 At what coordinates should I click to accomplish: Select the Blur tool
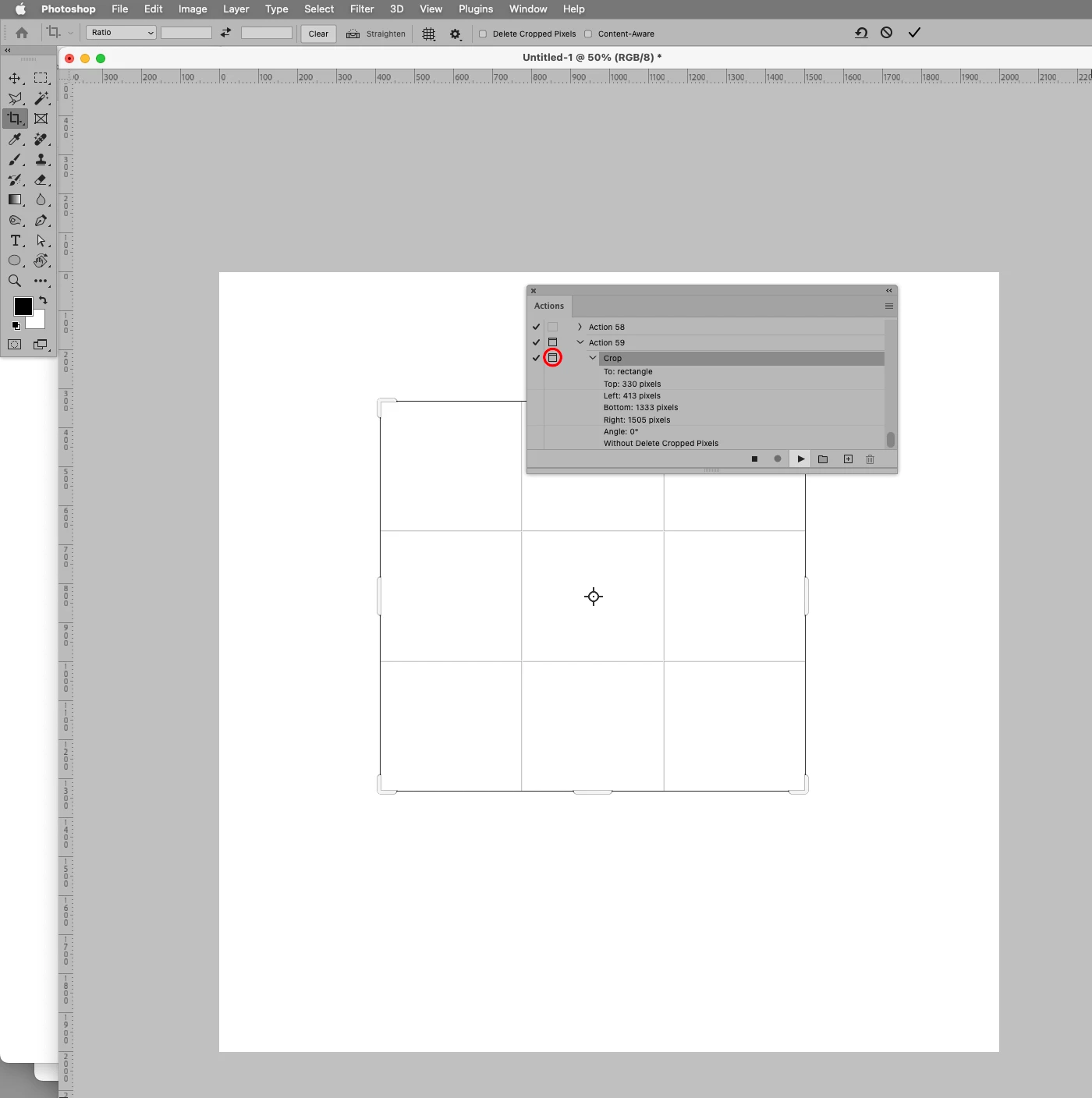coord(41,200)
